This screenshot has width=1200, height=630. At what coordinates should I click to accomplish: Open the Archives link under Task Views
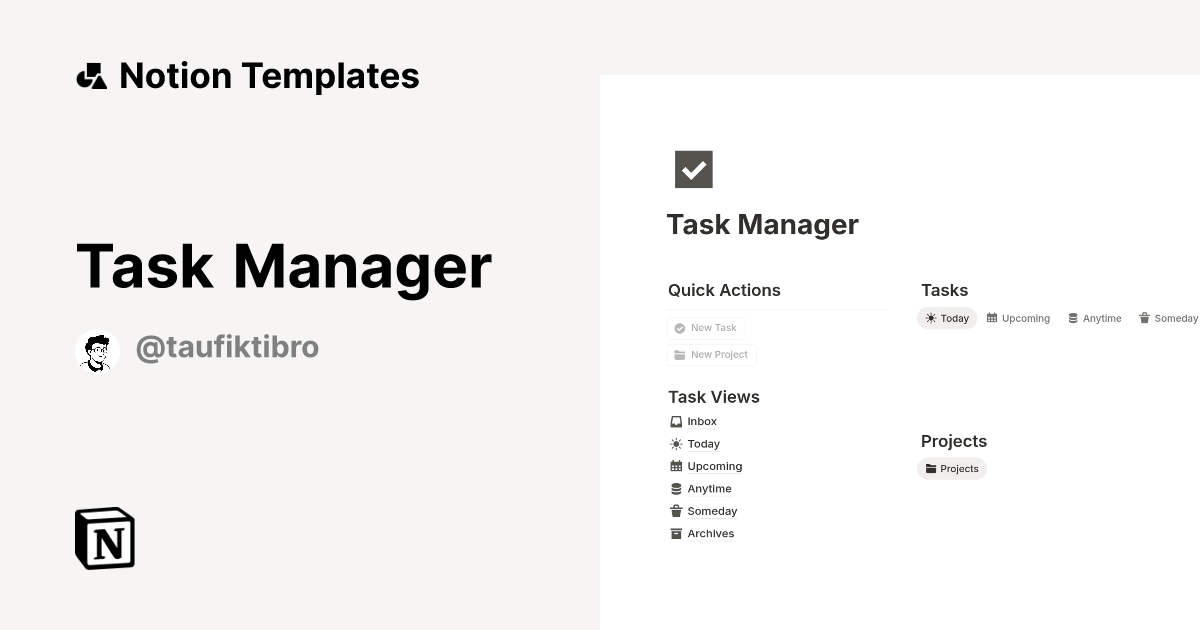coord(710,533)
